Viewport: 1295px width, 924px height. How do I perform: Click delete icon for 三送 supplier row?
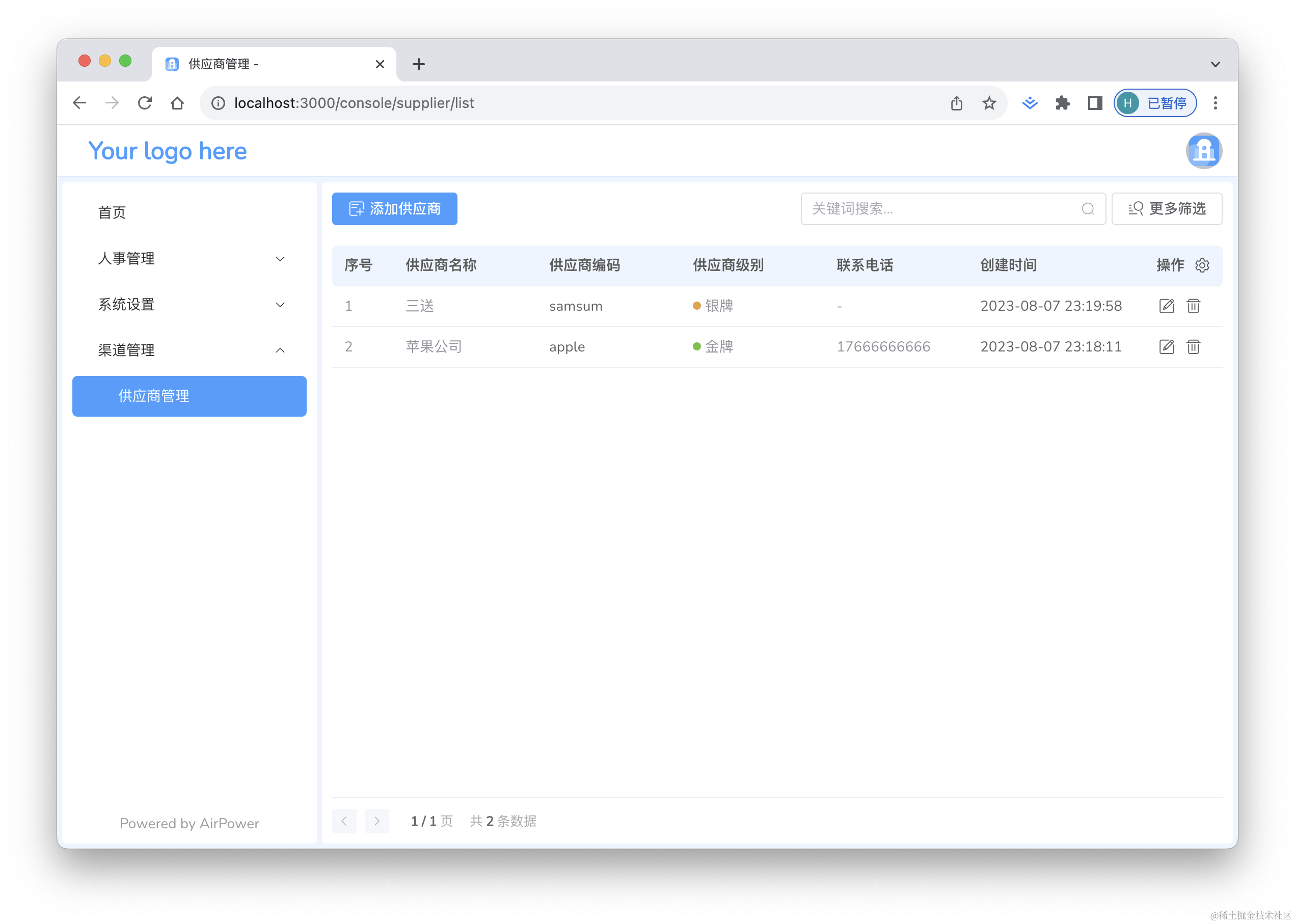pos(1193,306)
